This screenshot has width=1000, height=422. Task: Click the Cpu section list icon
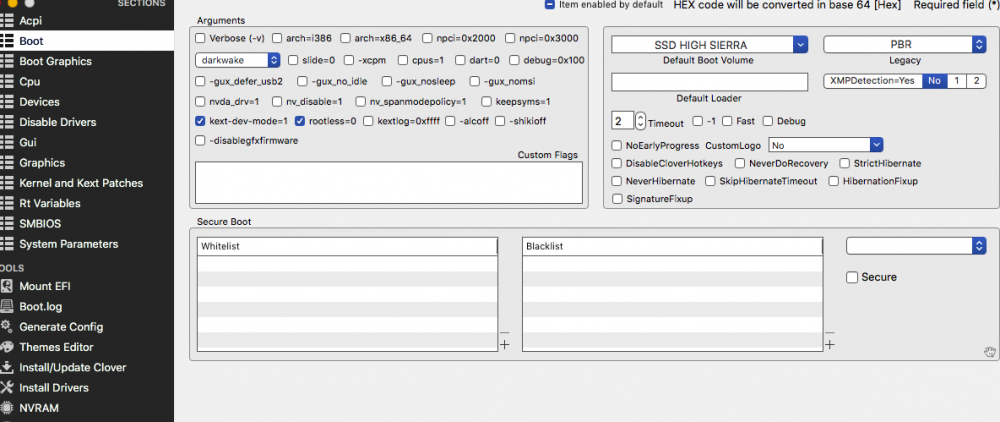pyautogui.click(x=6, y=82)
